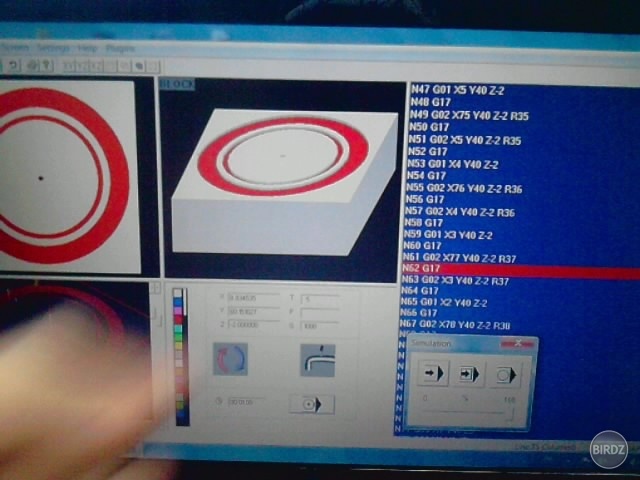The height and width of the screenshot is (480, 640).
Task: Click the clock icon beside time field
Action: (218, 401)
